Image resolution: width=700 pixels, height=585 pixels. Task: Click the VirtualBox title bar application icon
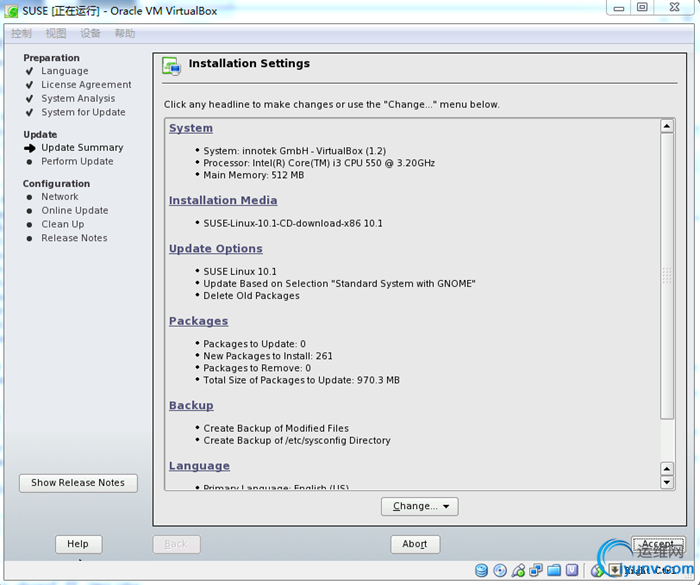11,11
